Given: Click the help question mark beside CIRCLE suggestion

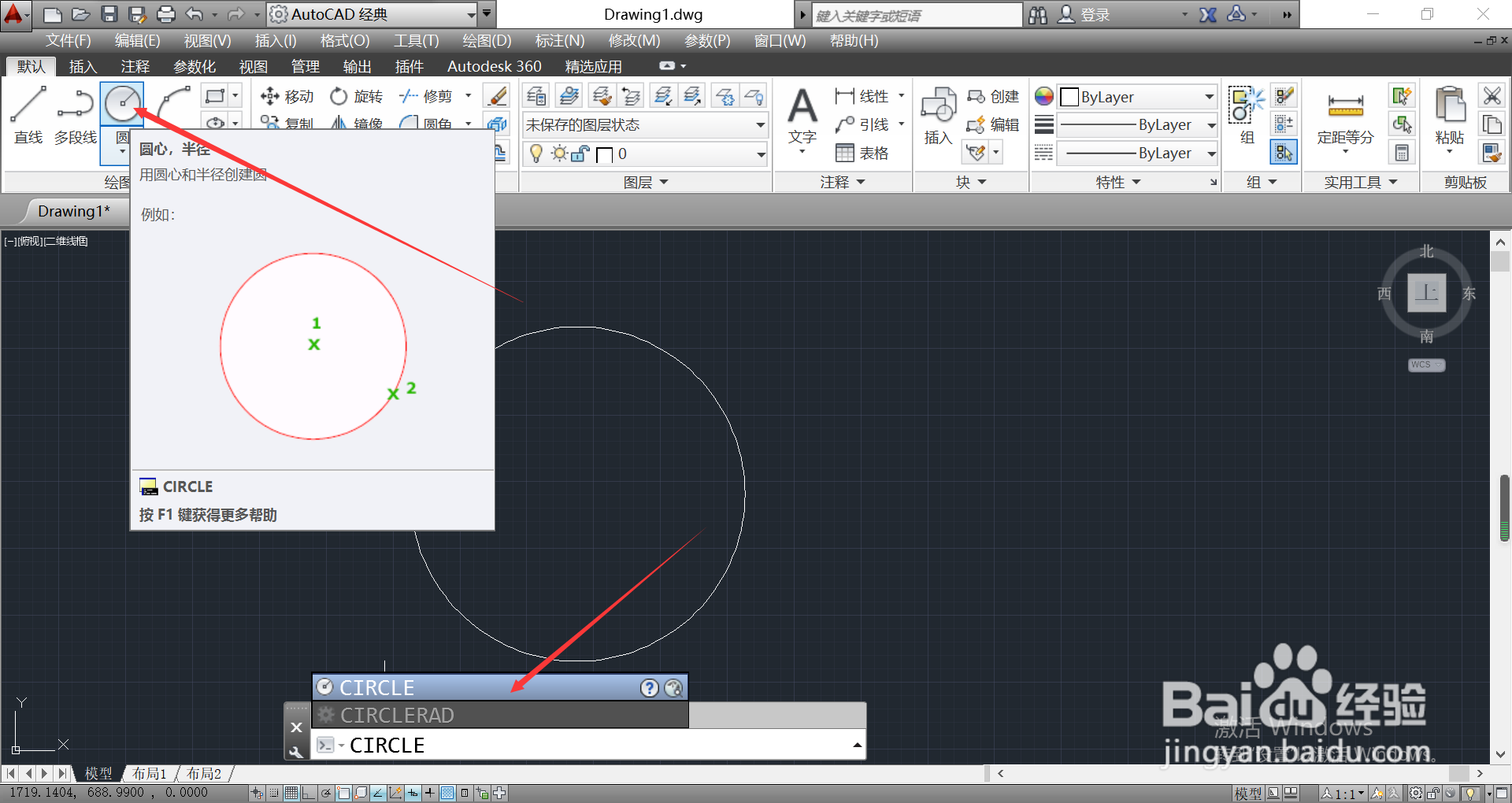Looking at the screenshot, I should click(649, 688).
